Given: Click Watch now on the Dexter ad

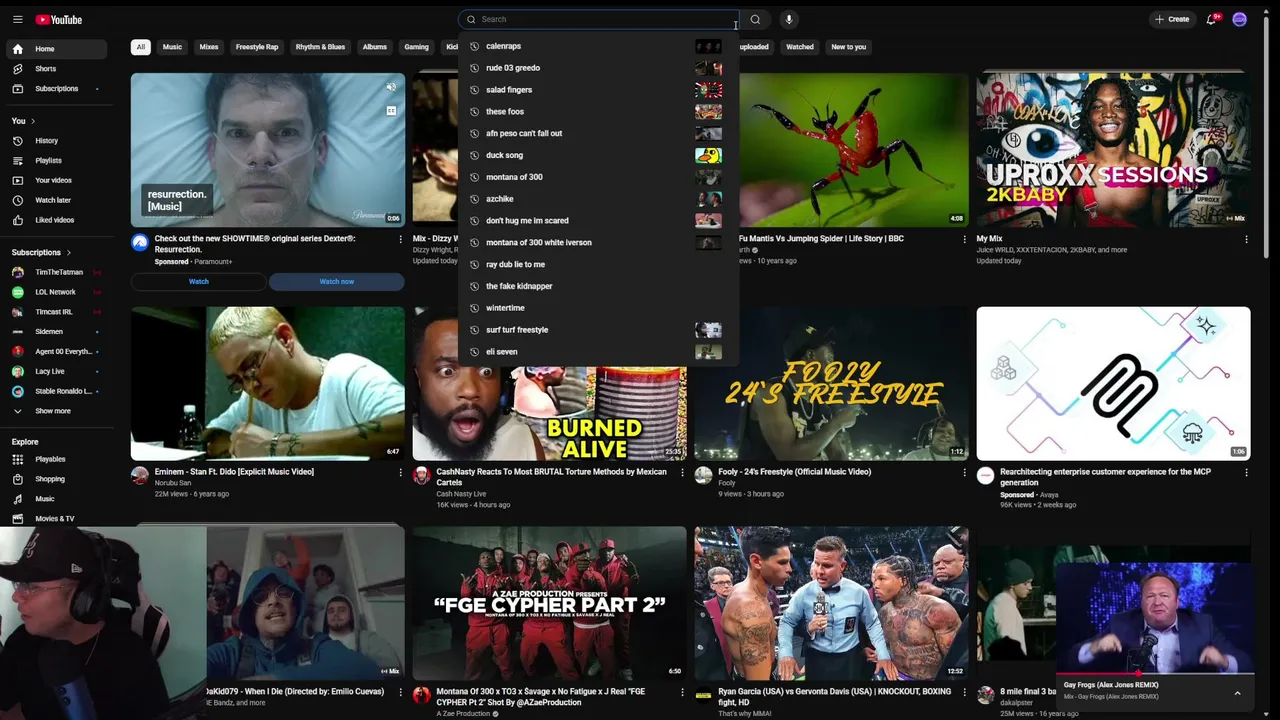Looking at the screenshot, I should pyautogui.click(x=337, y=282).
